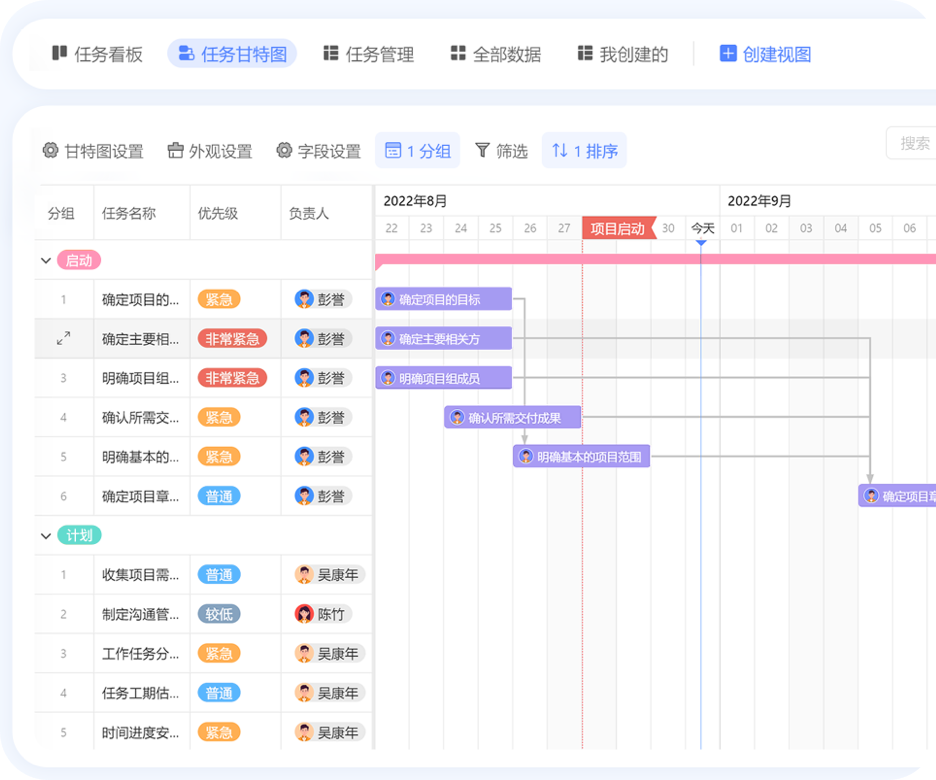Expand the 确定主要相关方 row details
936x780 pixels.
[x=63, y=339]
